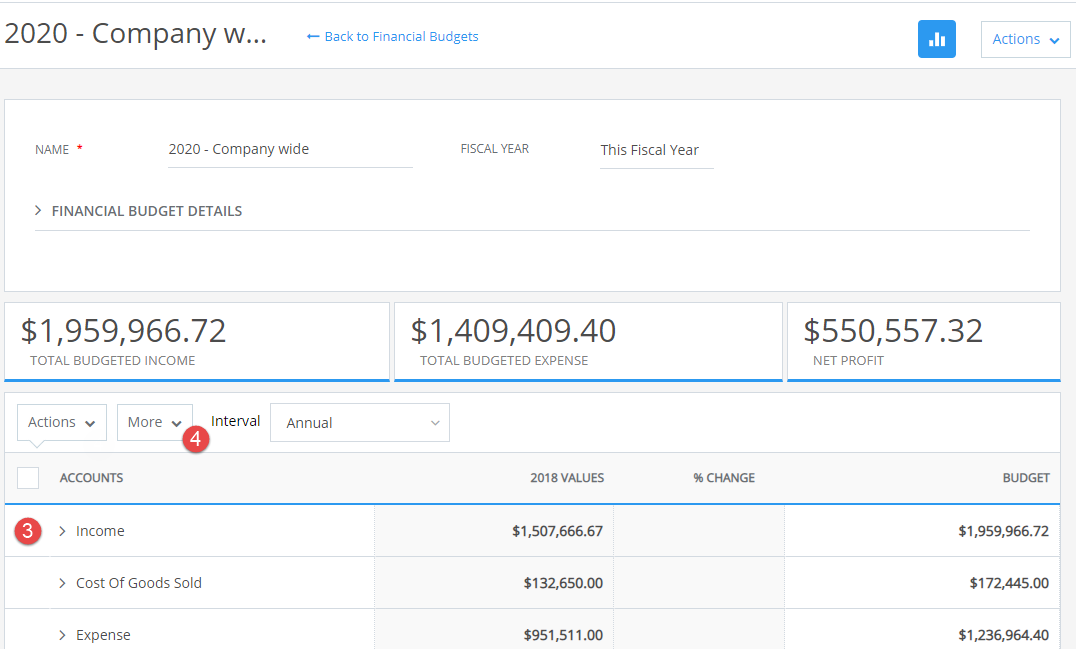The width and height of the screenshot is (1076, 649).
Task: Click the red marker numbered 4
Action: [196, 439]
